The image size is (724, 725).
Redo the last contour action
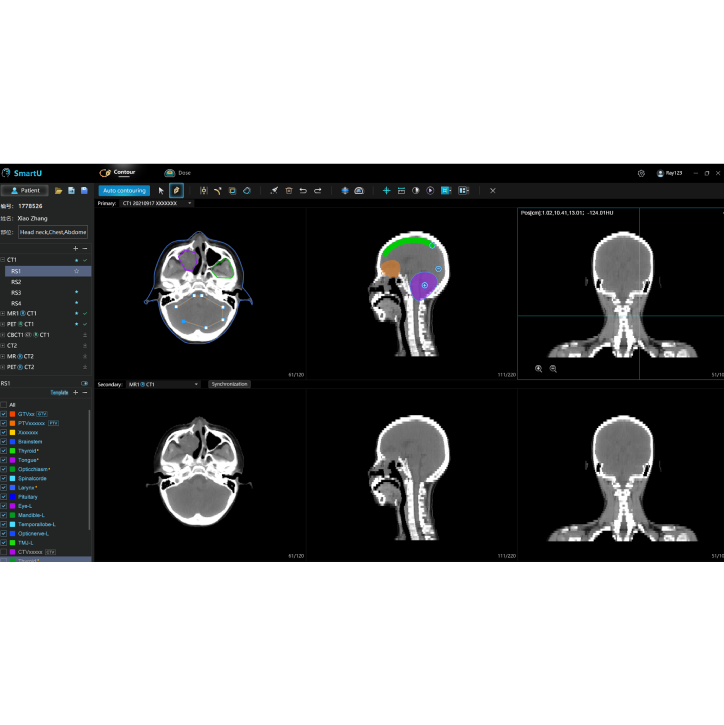318,190
